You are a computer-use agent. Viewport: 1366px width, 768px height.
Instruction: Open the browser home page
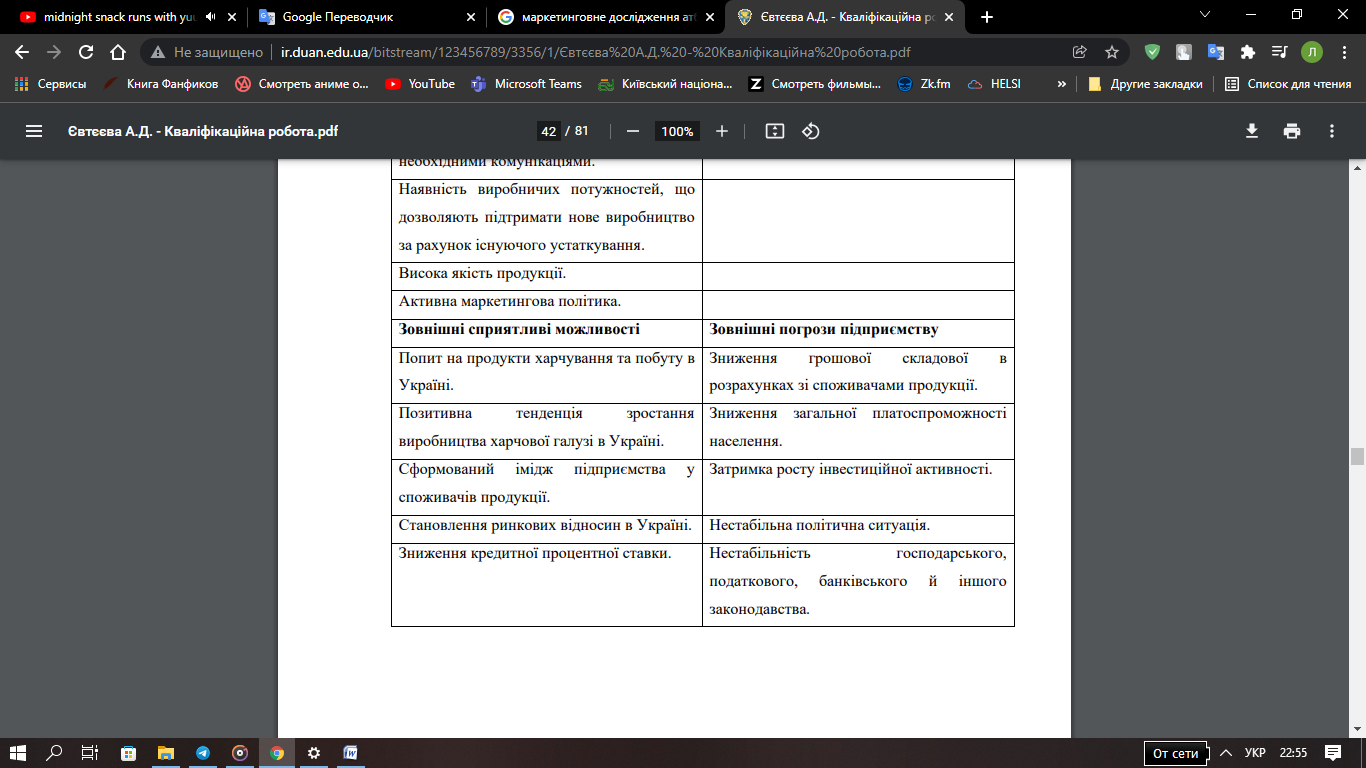(x=118, y=52)
